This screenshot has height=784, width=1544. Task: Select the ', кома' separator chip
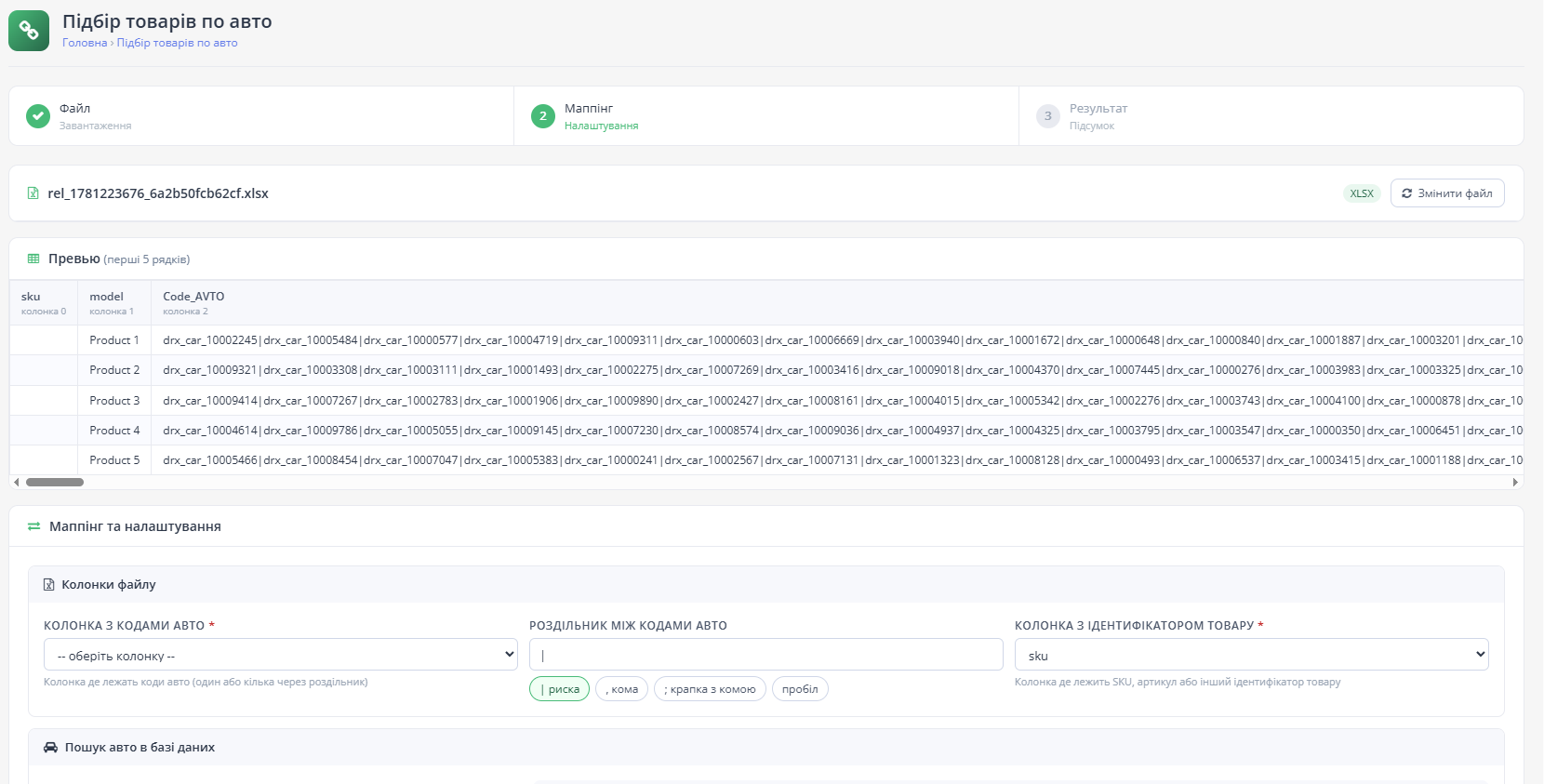point(622,689)
